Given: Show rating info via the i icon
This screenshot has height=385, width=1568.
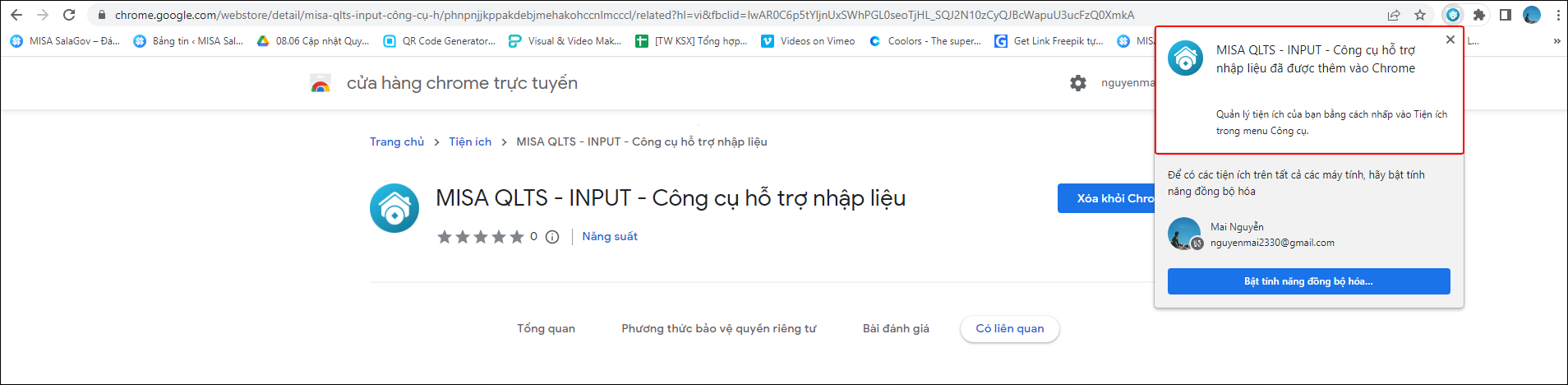Looking at the screenshot, I should 552,237.
